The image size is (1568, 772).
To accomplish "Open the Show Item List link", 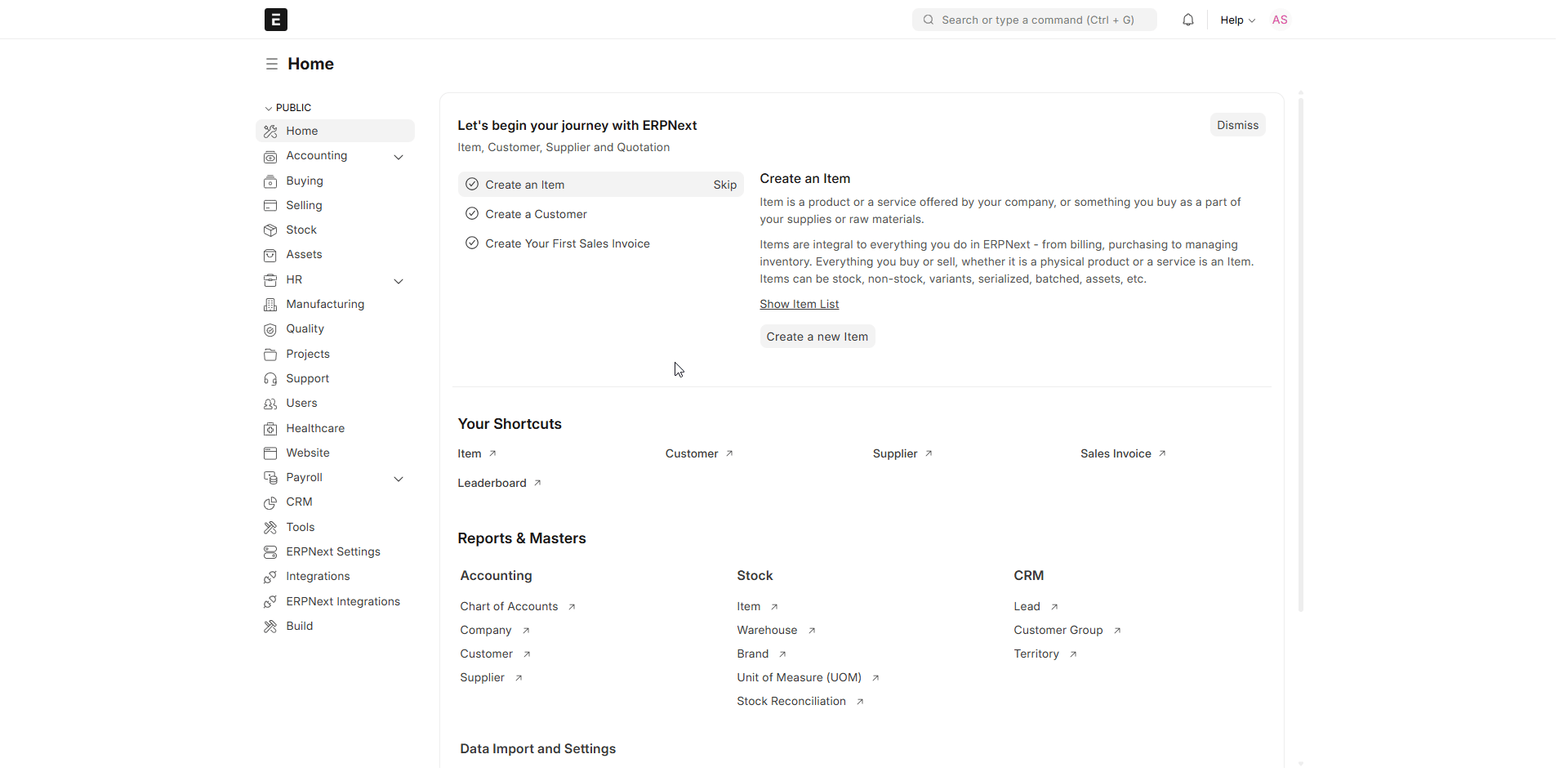I will coord(800,304).
